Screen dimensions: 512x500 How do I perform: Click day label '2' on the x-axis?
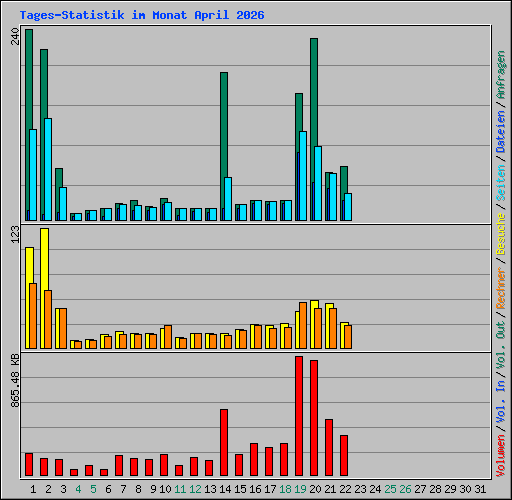click(48, 489)
